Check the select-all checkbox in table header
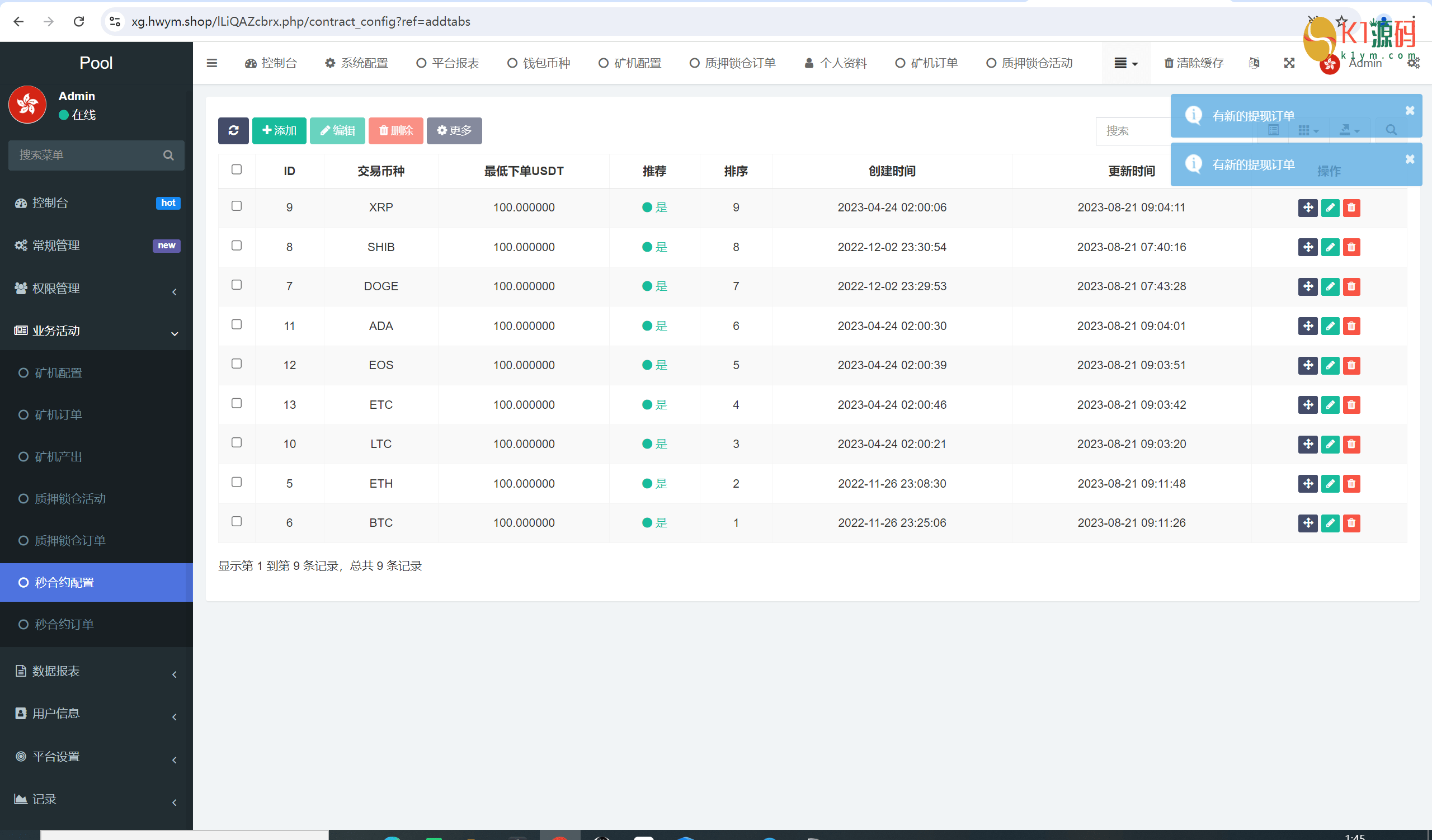 coord(237,169)
